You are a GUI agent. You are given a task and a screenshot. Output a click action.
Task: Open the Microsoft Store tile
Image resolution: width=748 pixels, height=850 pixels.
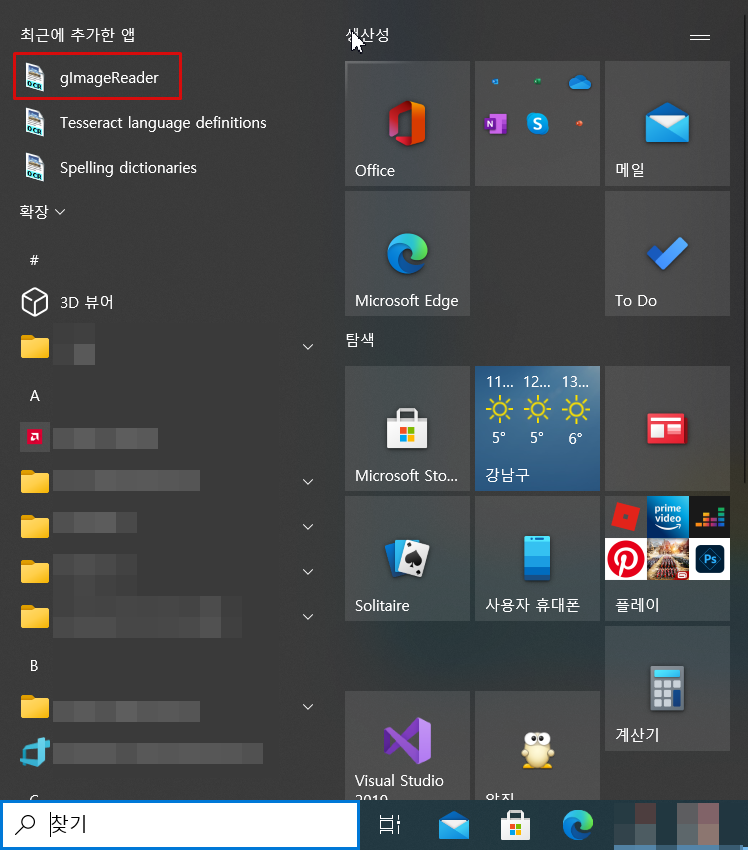(407, 428)
